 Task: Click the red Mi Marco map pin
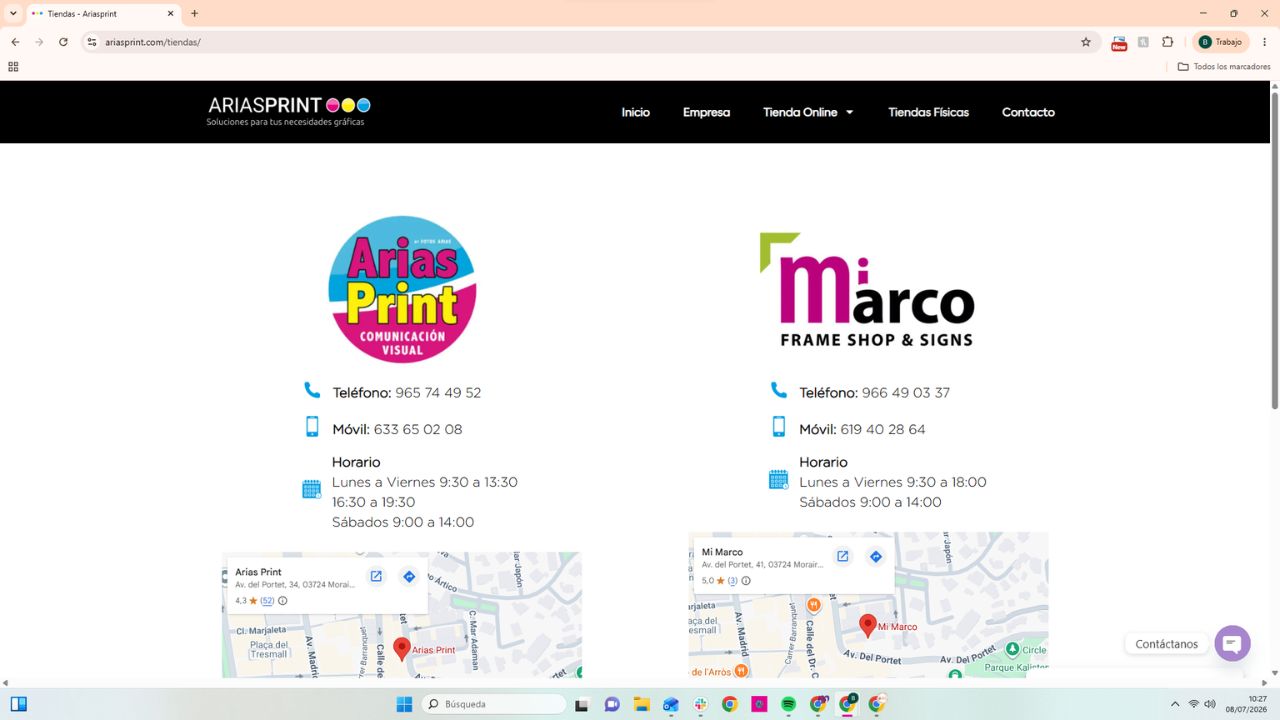868,626
